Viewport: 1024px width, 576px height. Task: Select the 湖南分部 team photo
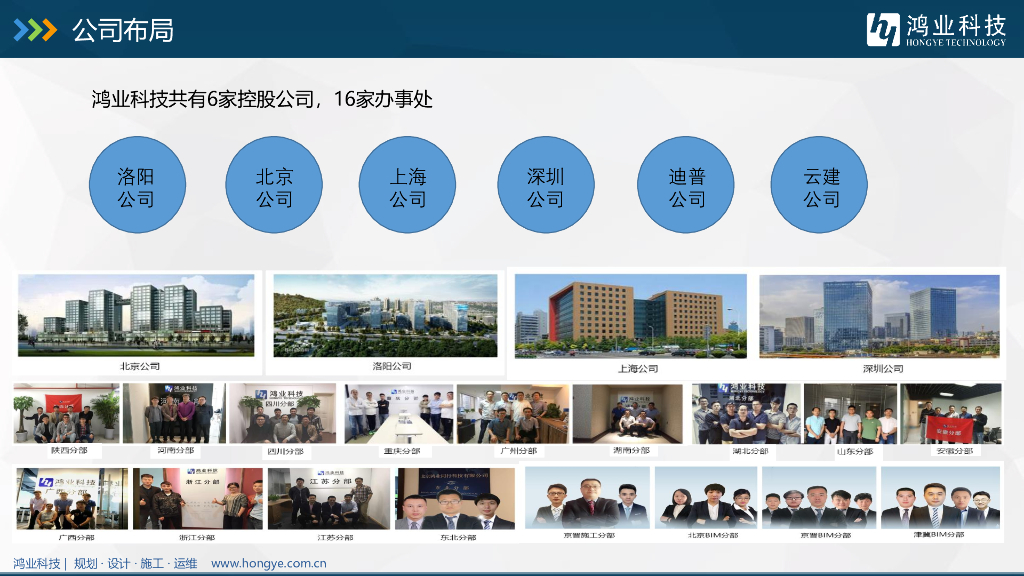[x=628, y=414]
